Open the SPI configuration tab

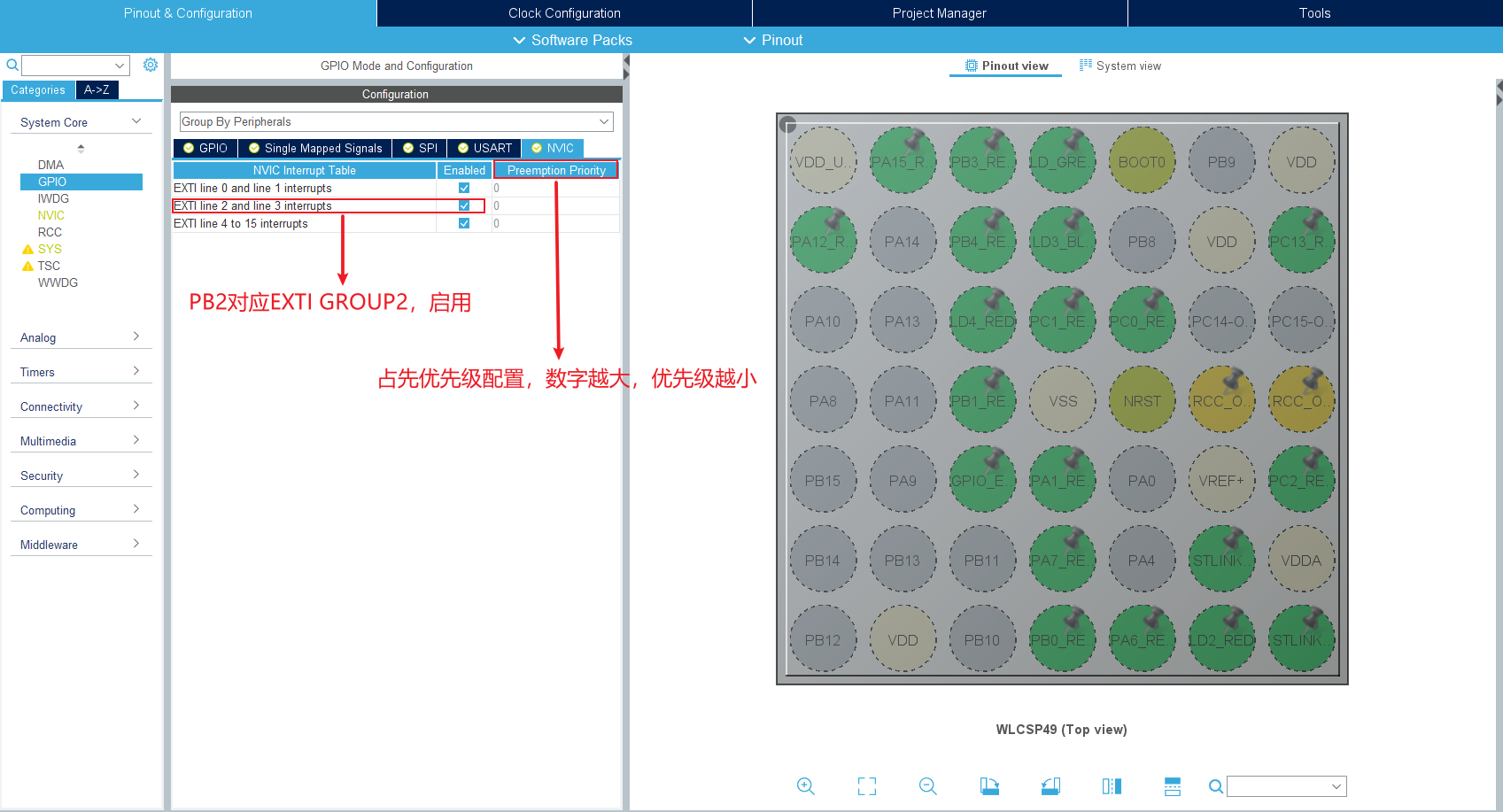pyautogui.click(x=420, y=148)
